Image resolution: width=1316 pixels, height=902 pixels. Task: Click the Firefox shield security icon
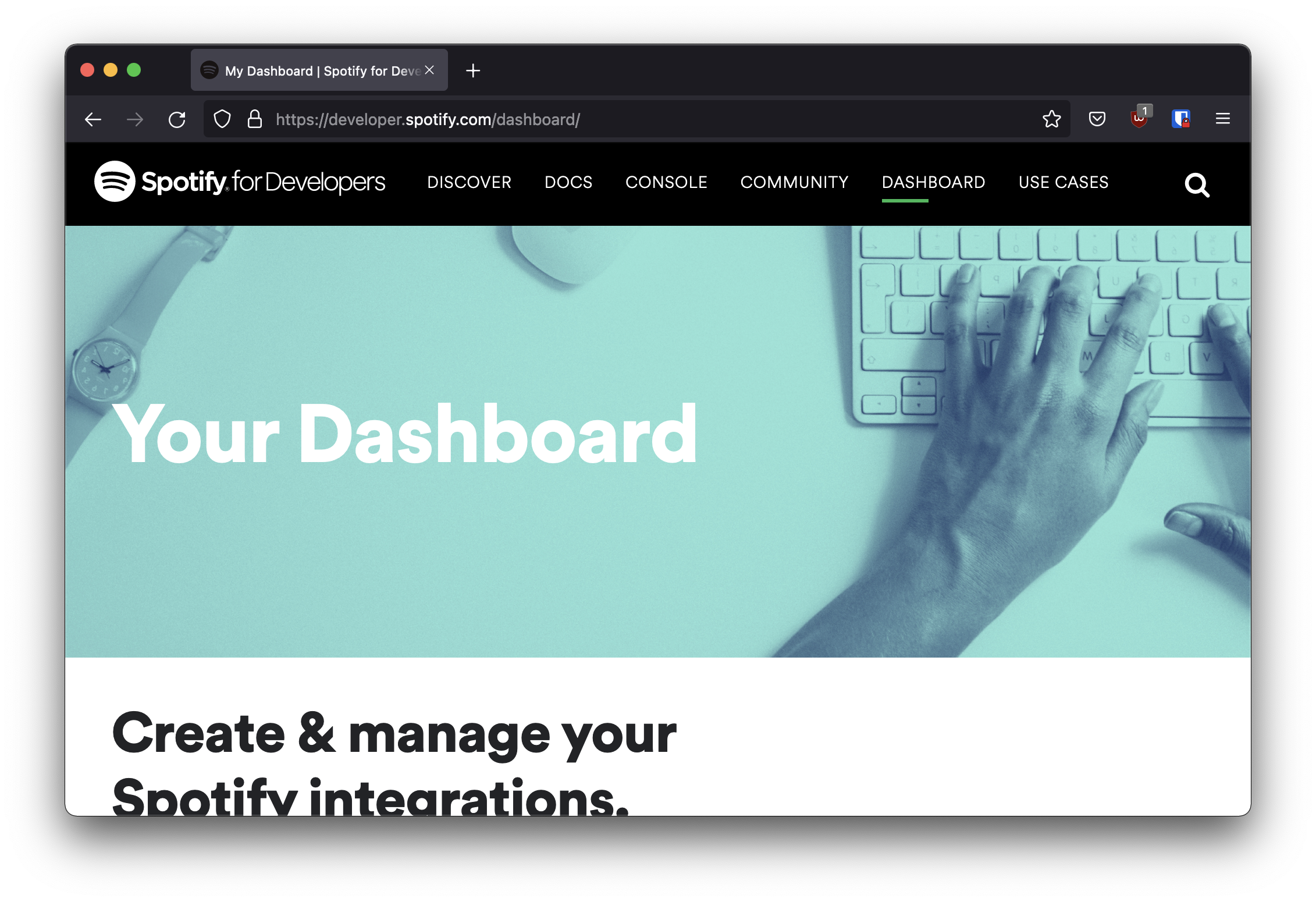click(x=224, y=119)
